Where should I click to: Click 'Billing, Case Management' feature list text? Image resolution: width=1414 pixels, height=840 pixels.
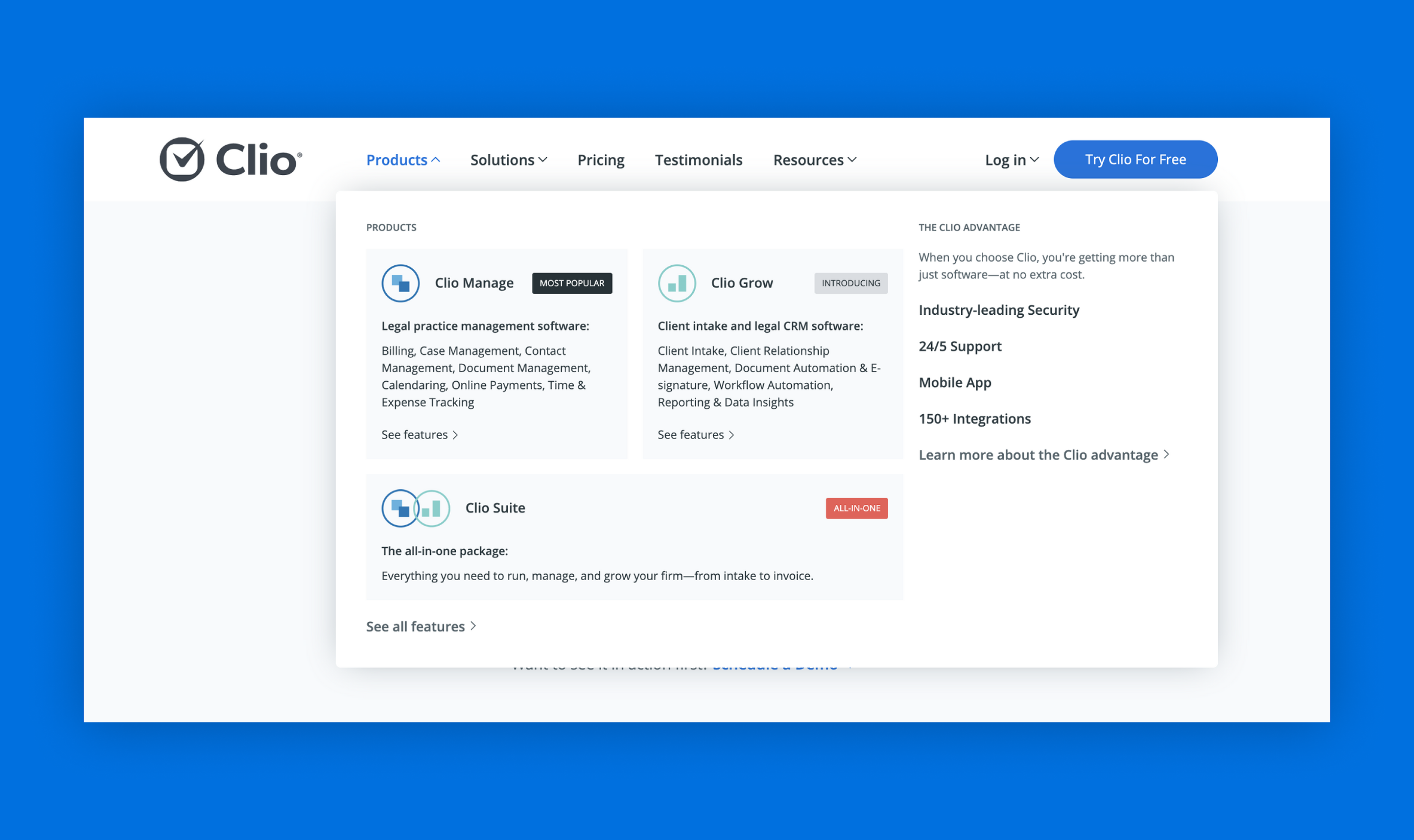point(486,377)
